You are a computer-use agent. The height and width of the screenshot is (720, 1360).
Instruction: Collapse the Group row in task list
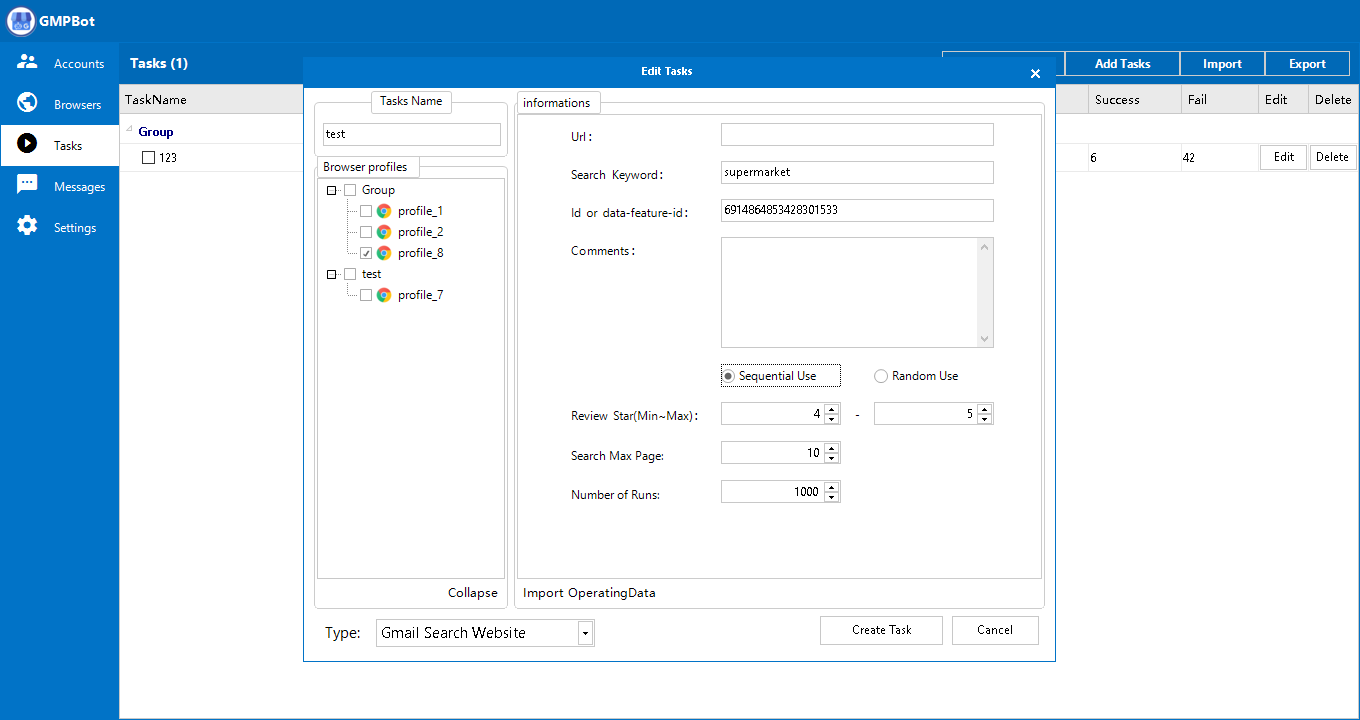click(x=129, y=129)
